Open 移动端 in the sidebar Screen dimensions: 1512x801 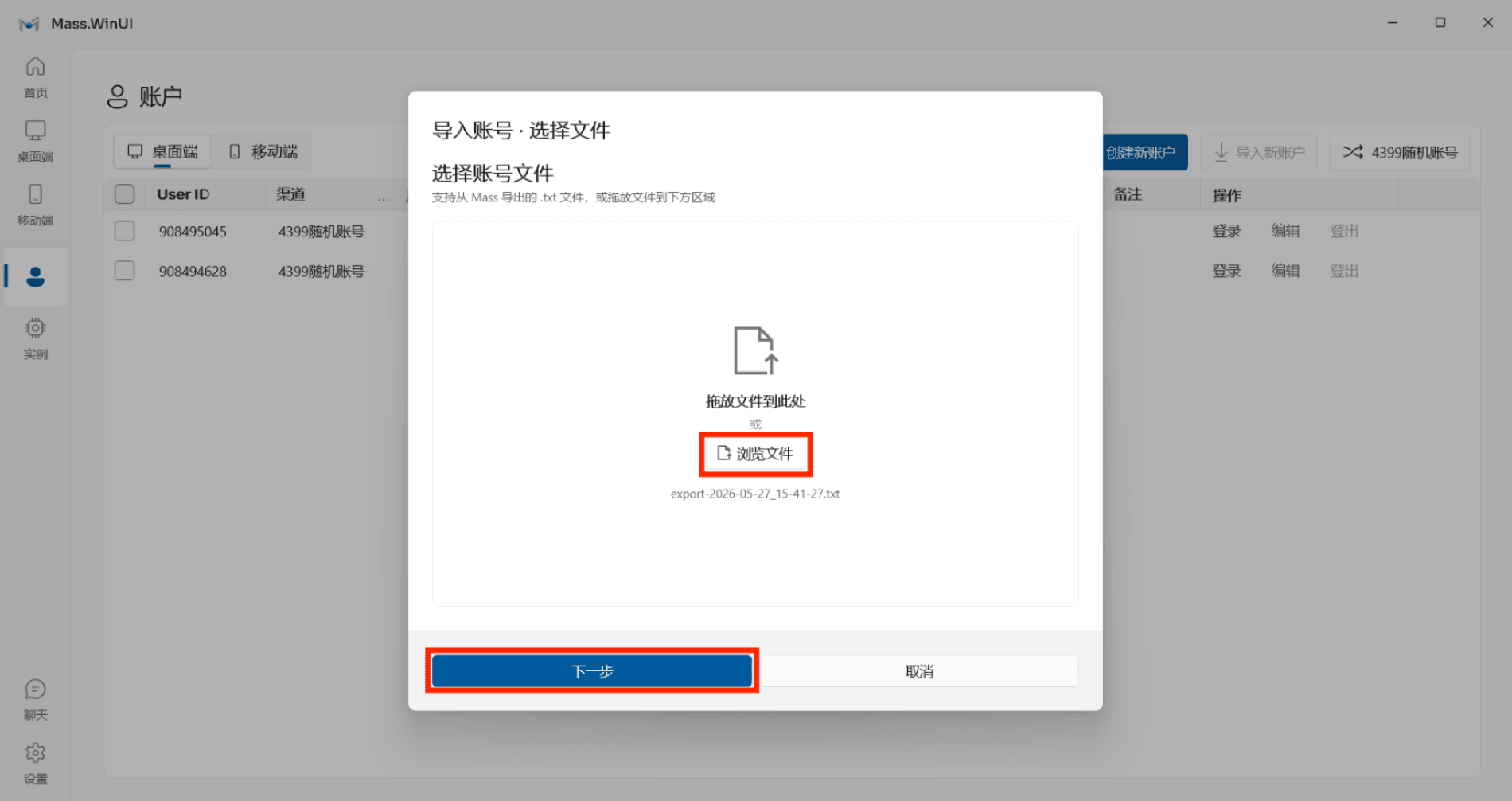[35, 205]
